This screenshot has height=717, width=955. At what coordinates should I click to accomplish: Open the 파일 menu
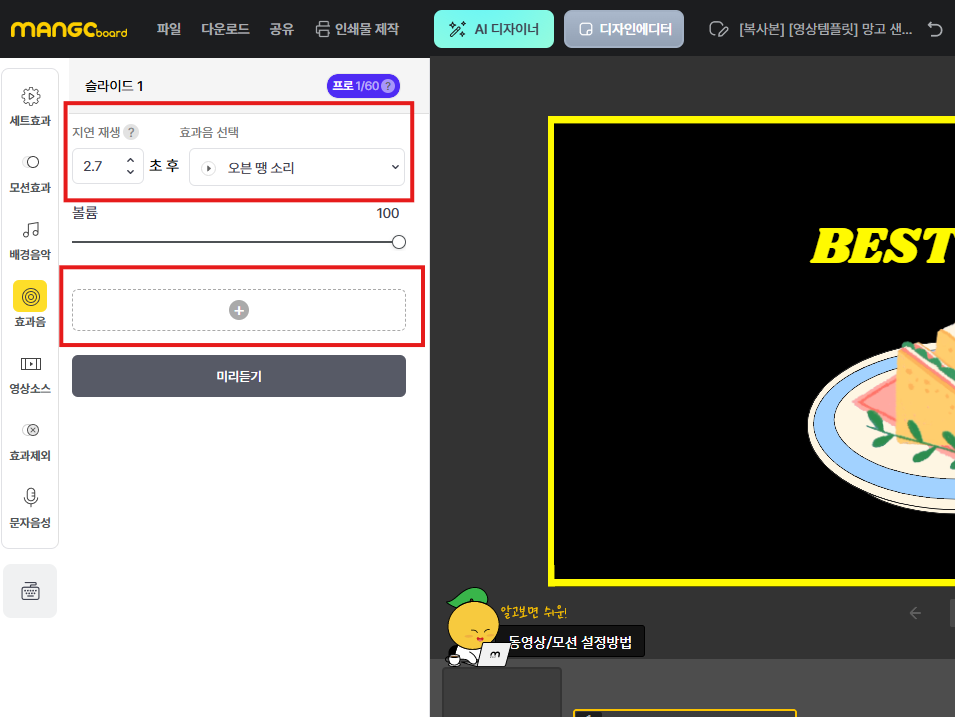pos(168,29)
